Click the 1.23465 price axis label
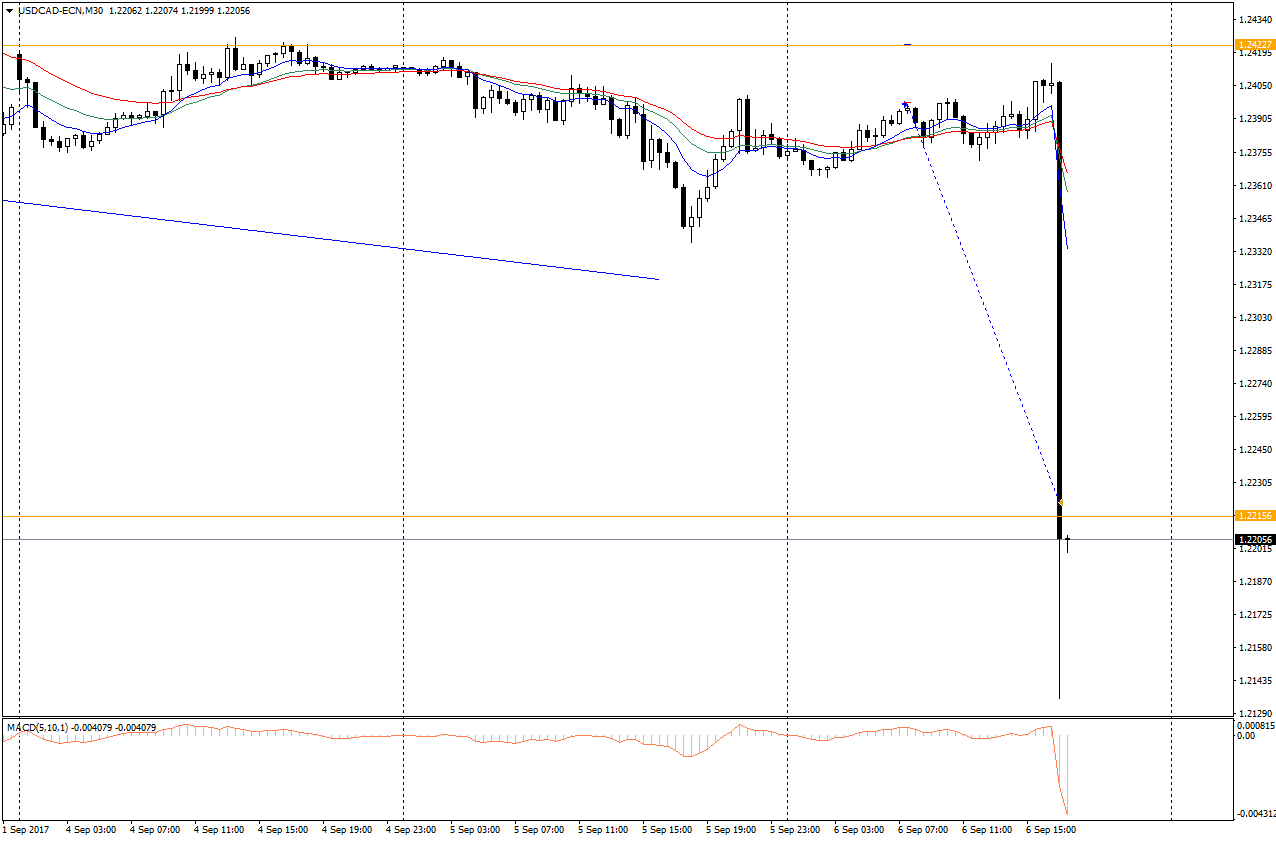The height and width of the screenshot is (841, 1276). pyautogui.click(x=1255, y=218)
